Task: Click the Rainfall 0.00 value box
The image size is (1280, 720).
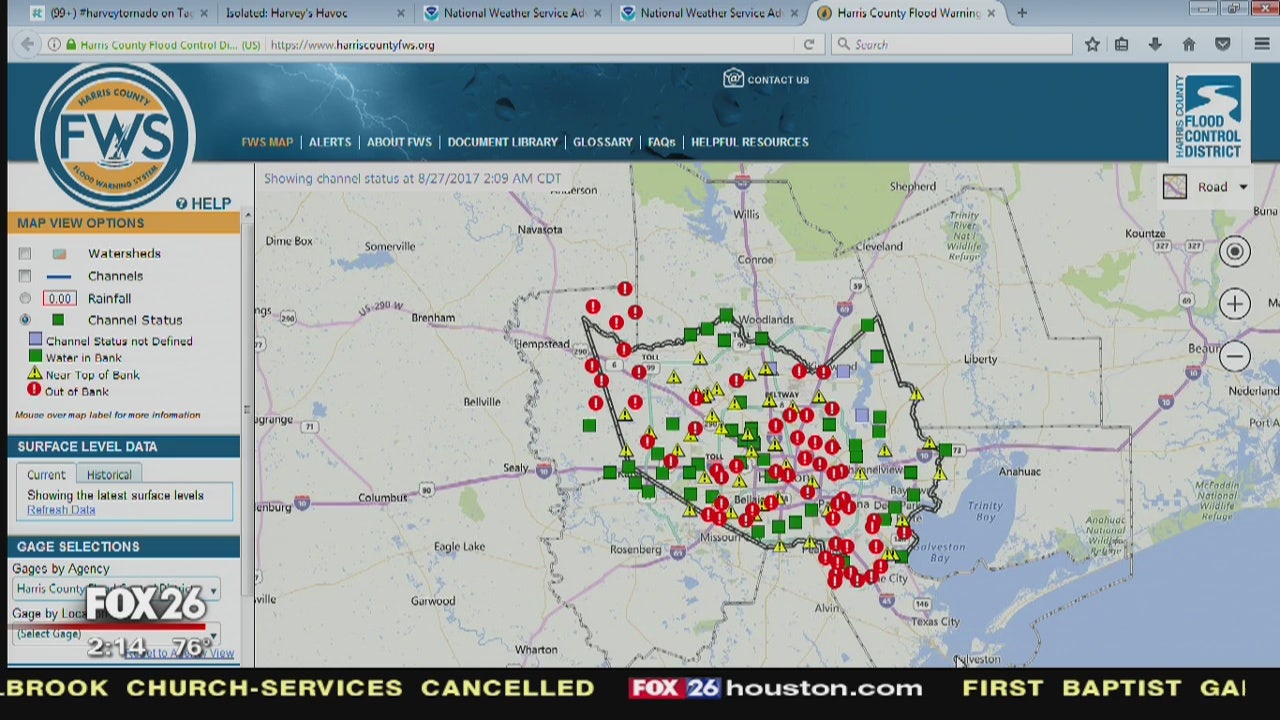Action: pos(59,298)
